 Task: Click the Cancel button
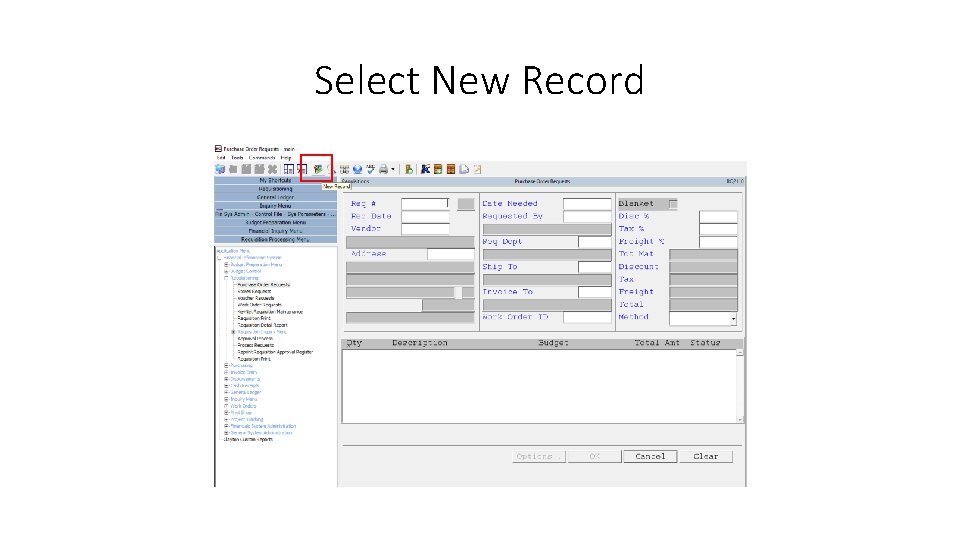coord(650,456)
